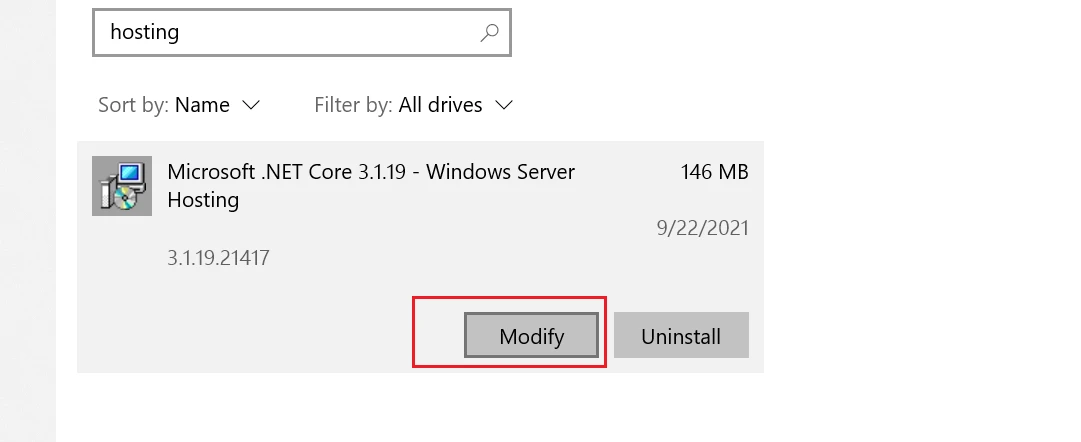The image size is (1081, 442).
Task: Click the magnifier icon in the search box
Action: (x=489, y=32)
